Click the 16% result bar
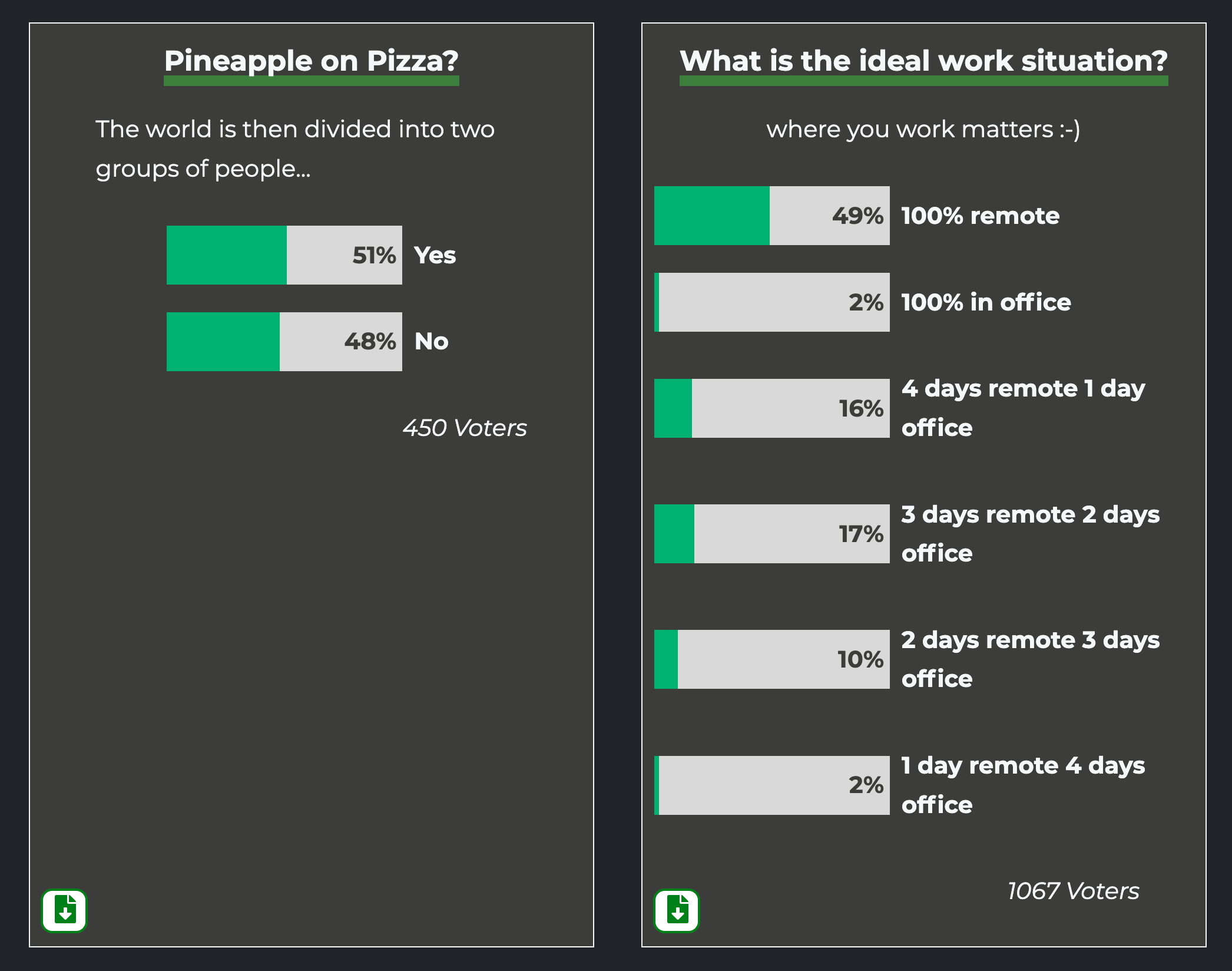 771,408
